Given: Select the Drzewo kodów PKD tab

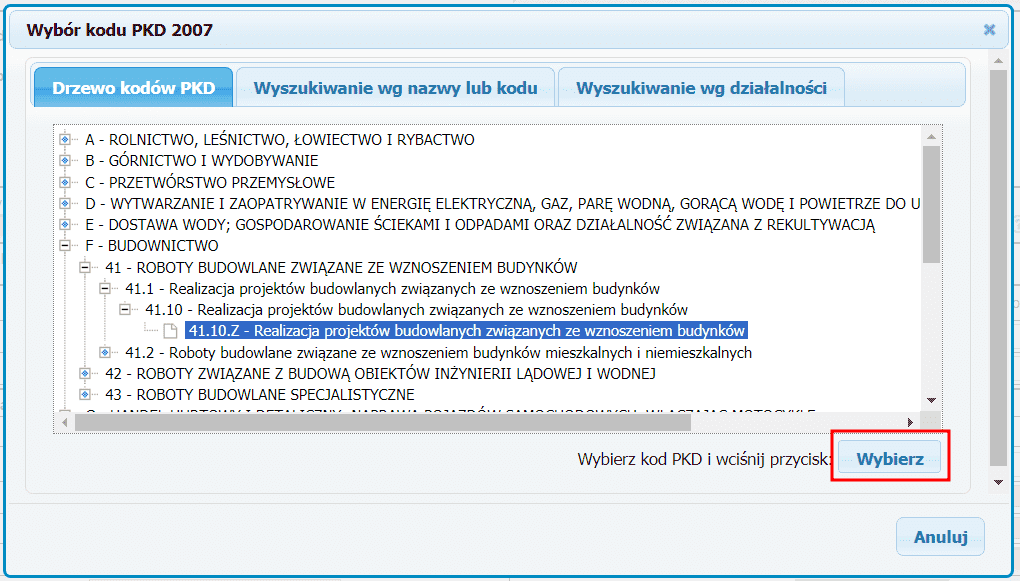Looking at the screenshot, I should point(132,87).
